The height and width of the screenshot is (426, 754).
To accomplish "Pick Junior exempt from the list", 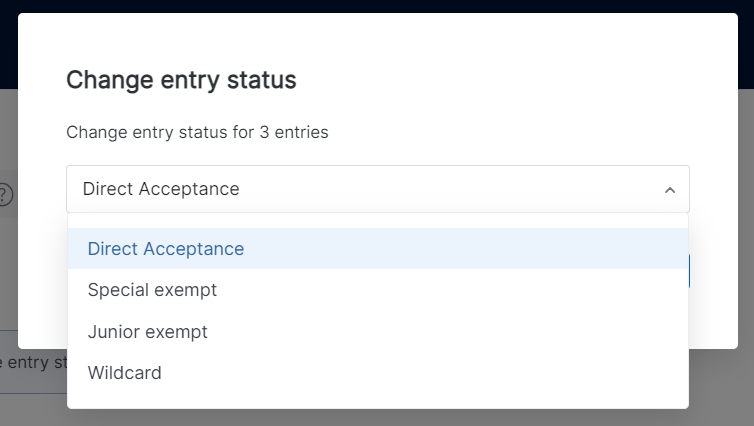I will click(147, 332).
